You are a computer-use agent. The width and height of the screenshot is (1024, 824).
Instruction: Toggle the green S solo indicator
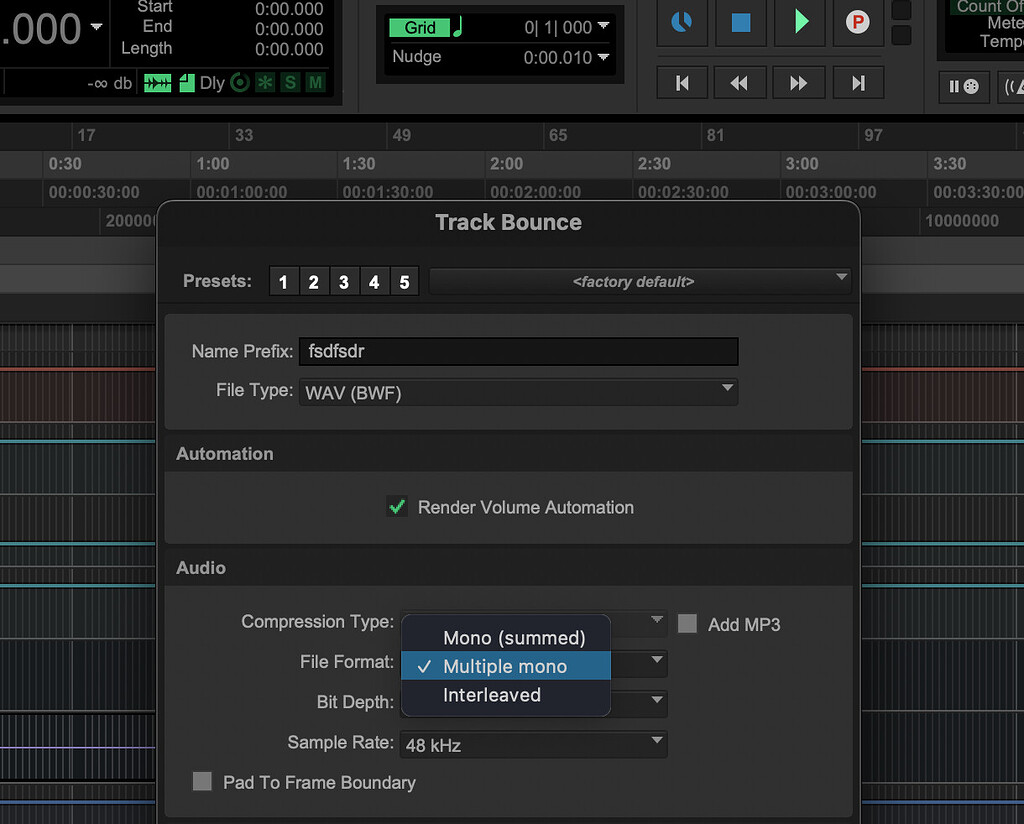click(290, 83)
